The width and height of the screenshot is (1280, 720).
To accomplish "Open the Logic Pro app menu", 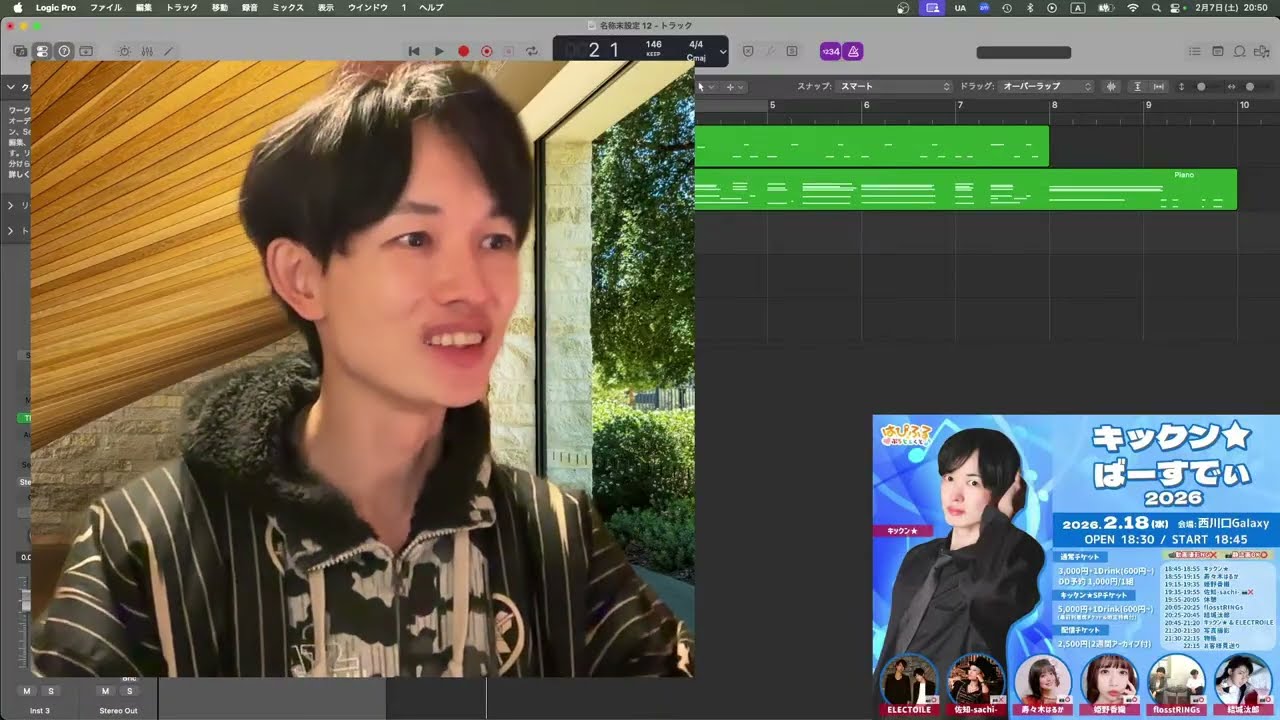I will [56, 7].
